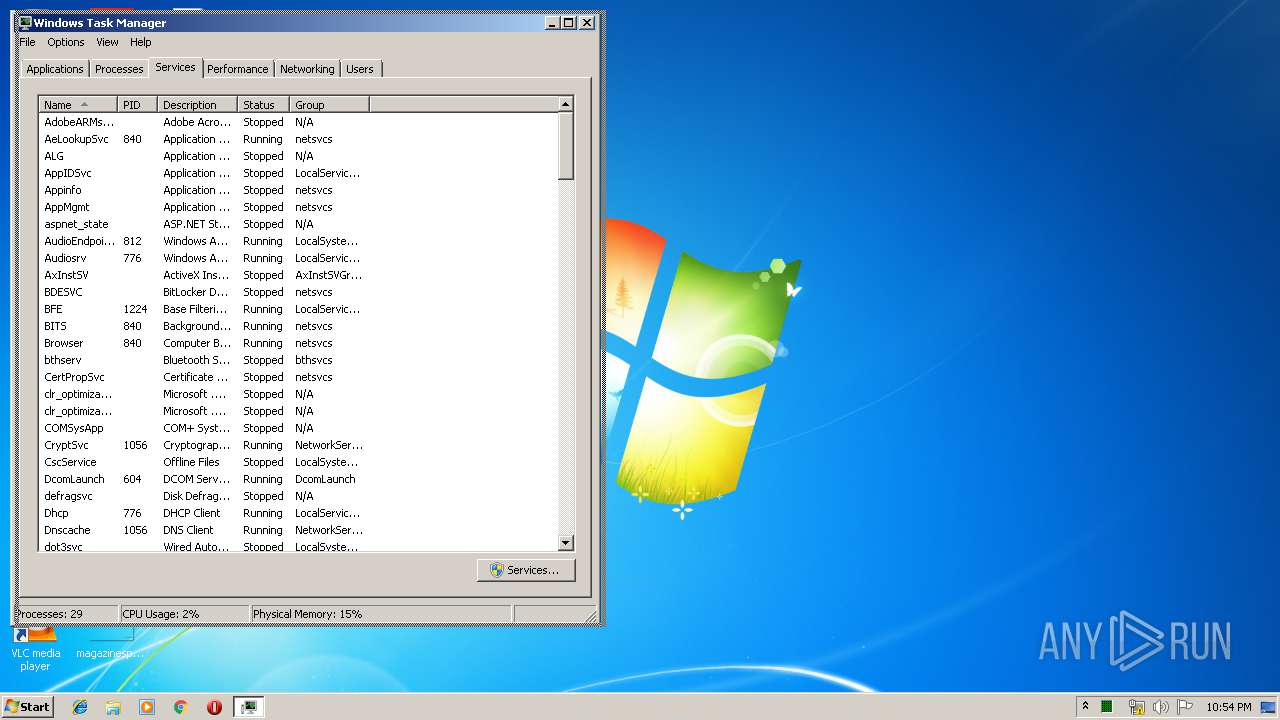Click the services list scroll down arrow
This screenshot has height=720, width=1280.
(566, 543)
